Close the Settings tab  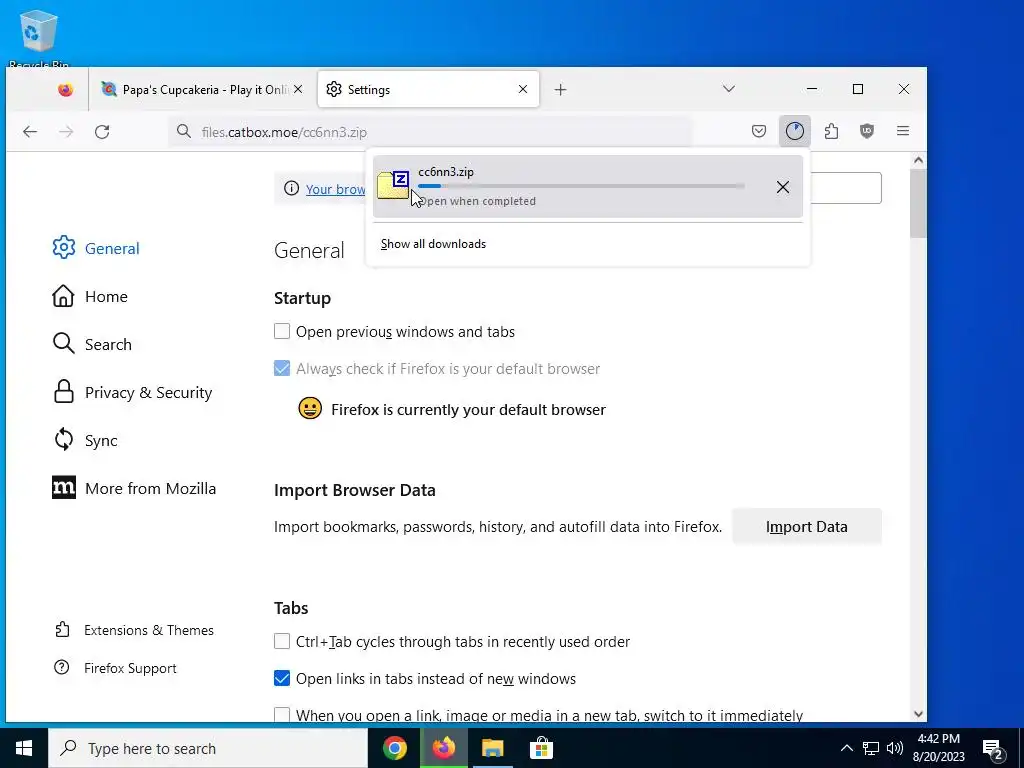(x=522, y=89)
